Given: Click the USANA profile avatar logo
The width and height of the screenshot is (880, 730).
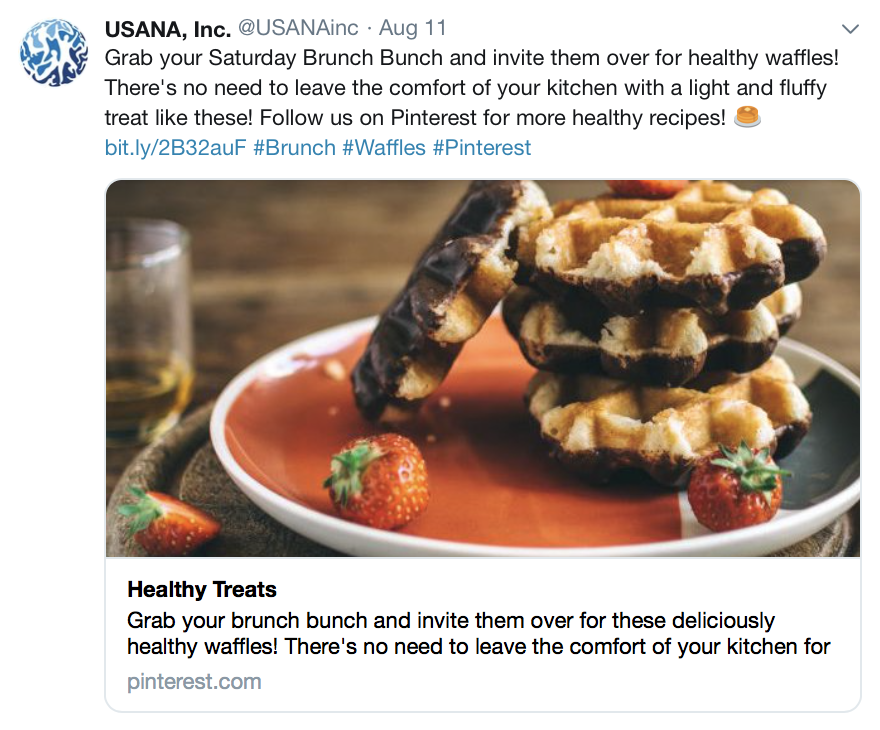Looking at the screenshot, I should 54,52.
